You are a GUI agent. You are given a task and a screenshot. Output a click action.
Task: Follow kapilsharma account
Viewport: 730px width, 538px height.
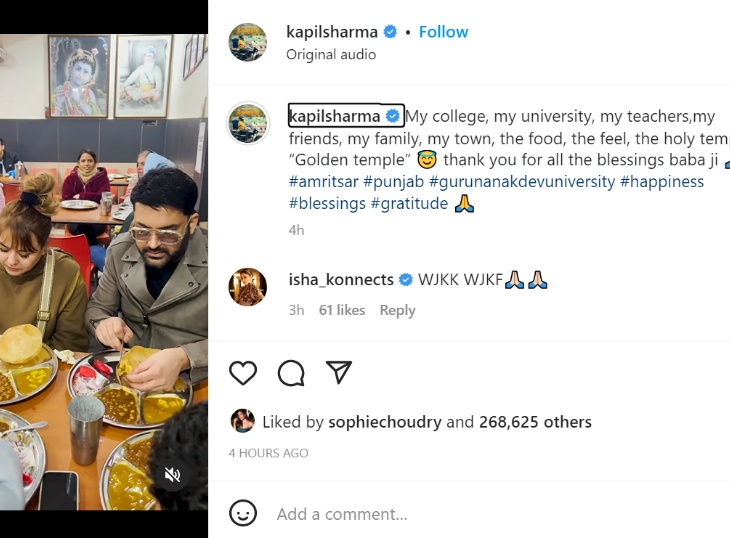point(443,32)
